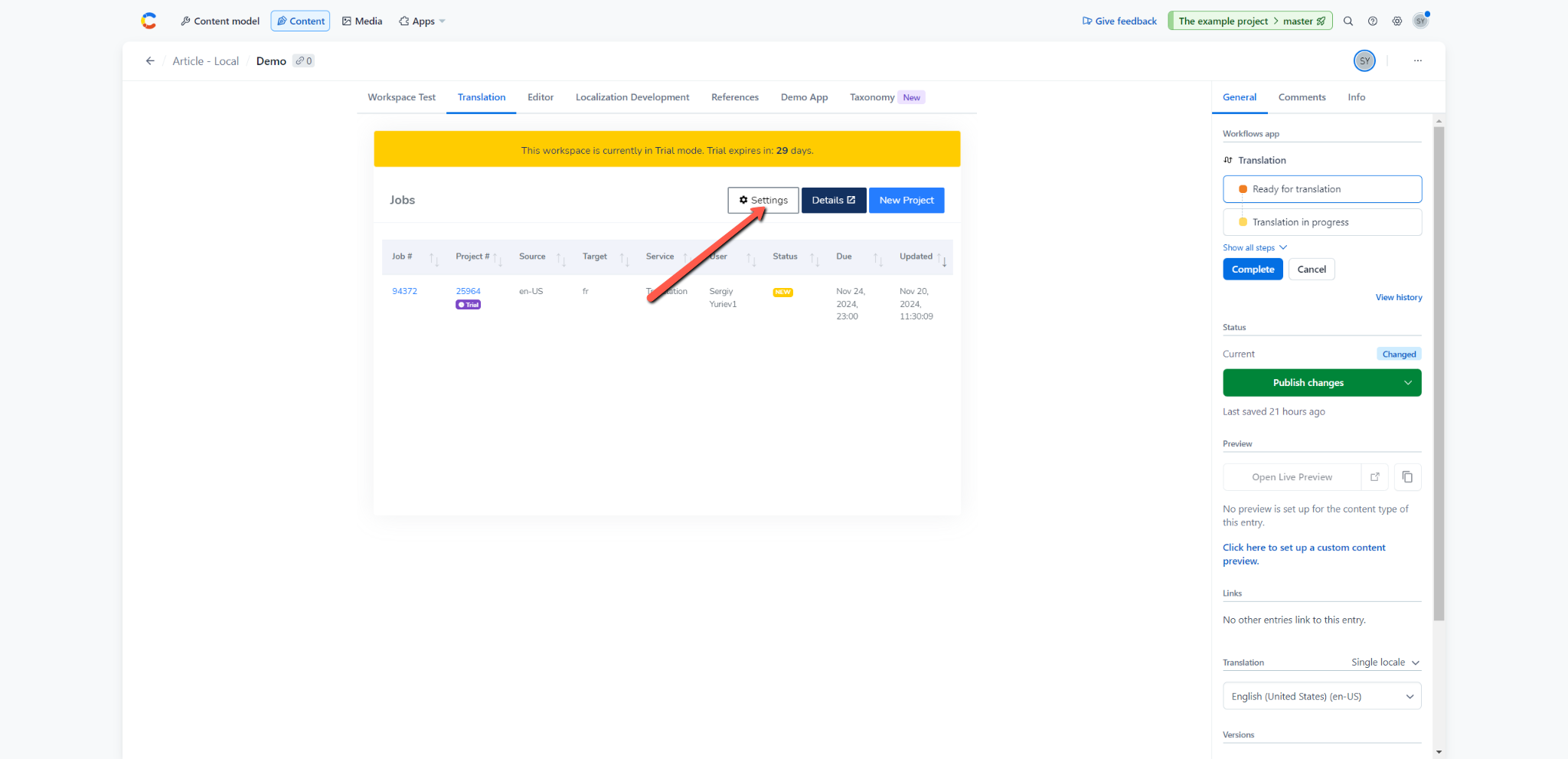This screenshot has width=1568, height=759.
Task: Click the SY collaborator avatar in entry header
Action: point(1364,61)
